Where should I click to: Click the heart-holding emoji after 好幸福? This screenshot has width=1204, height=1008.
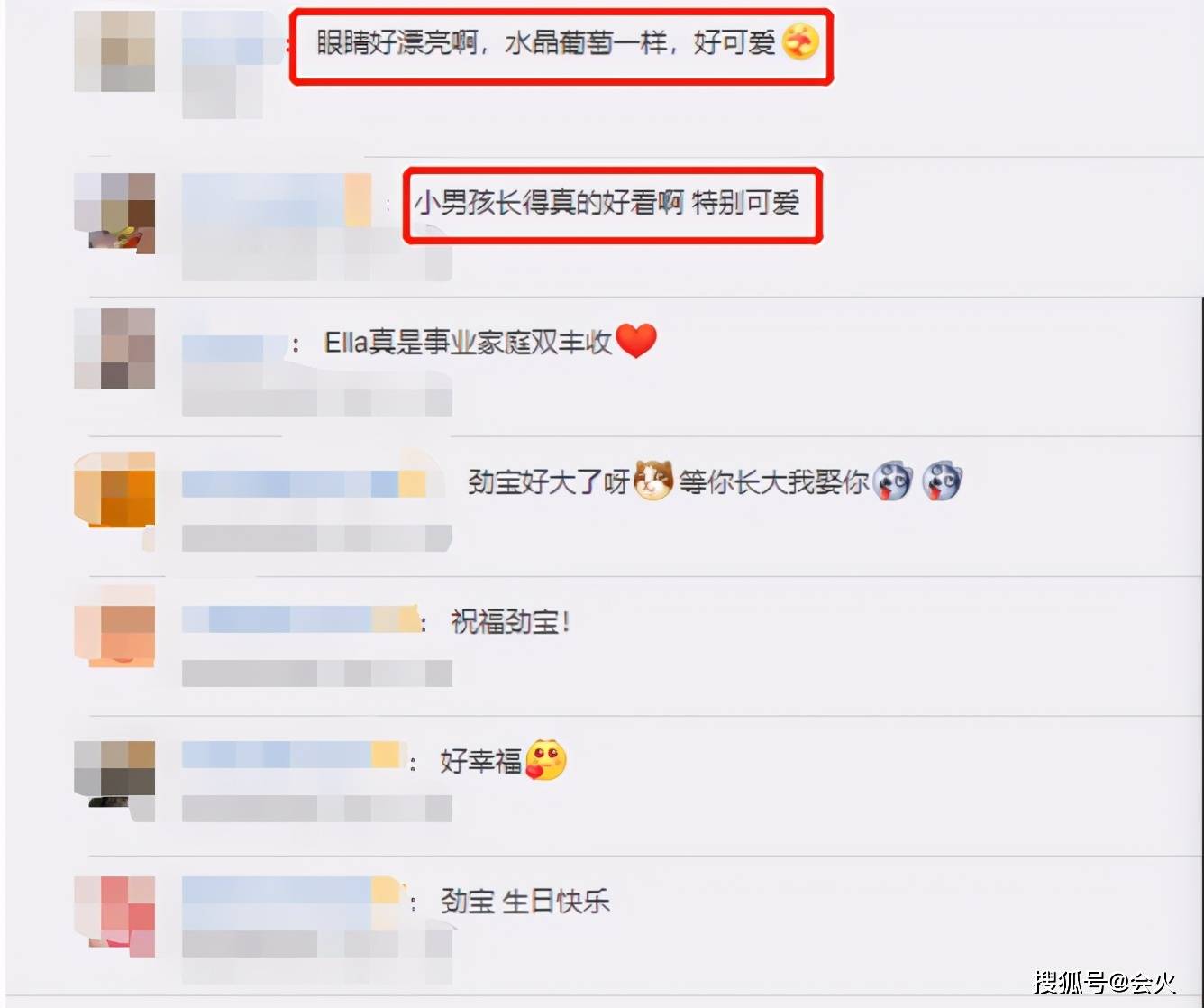tap(545, 760)
